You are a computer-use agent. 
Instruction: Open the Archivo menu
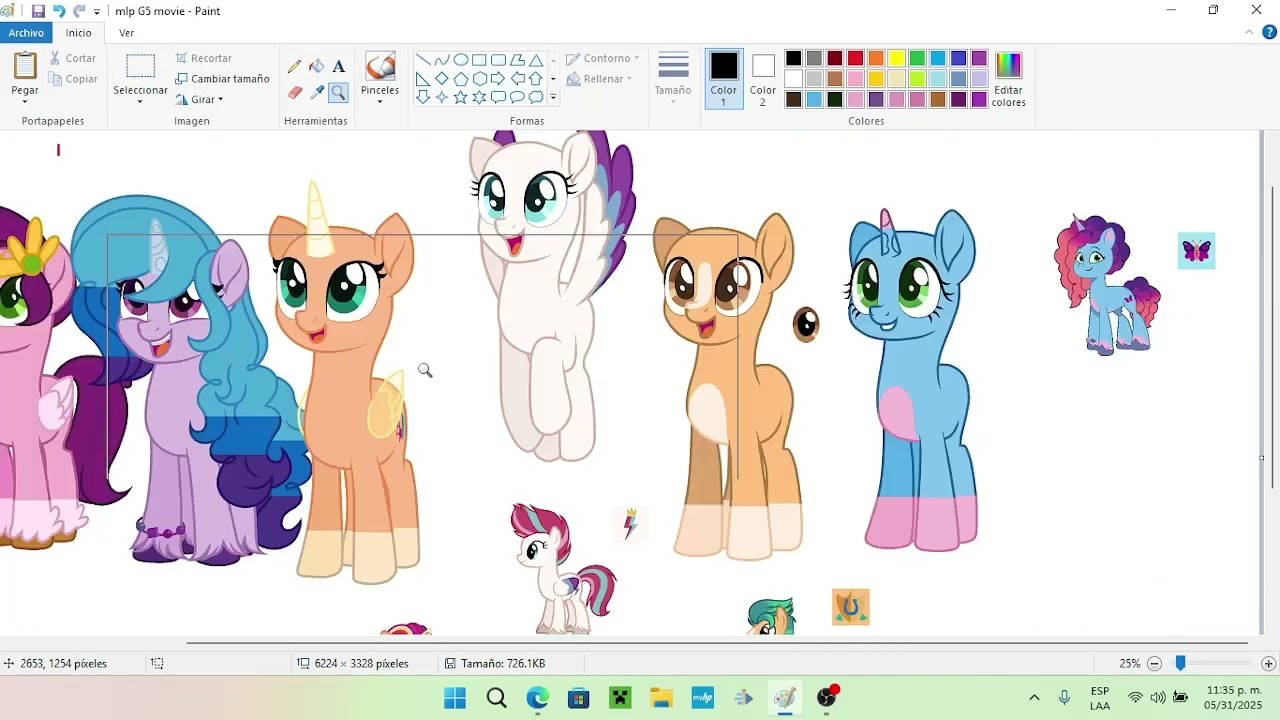(x=26, y=33)
